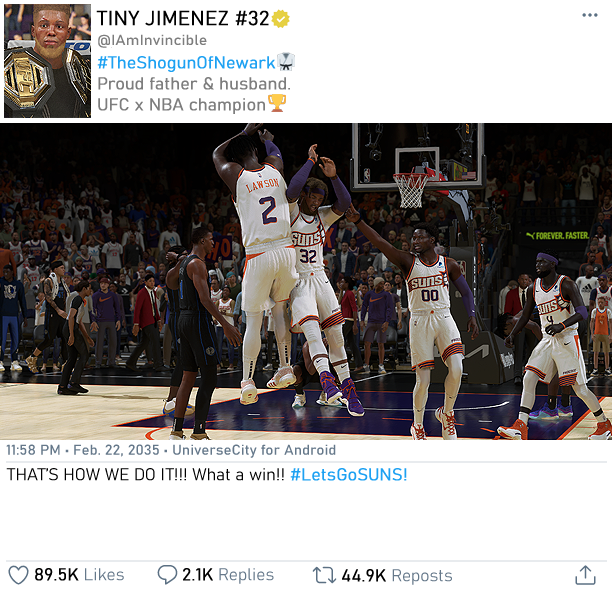Click UniverseCity for Android source label
This screenshot has width=612, height=590.
pyautogui.click(x=254, y=450)
